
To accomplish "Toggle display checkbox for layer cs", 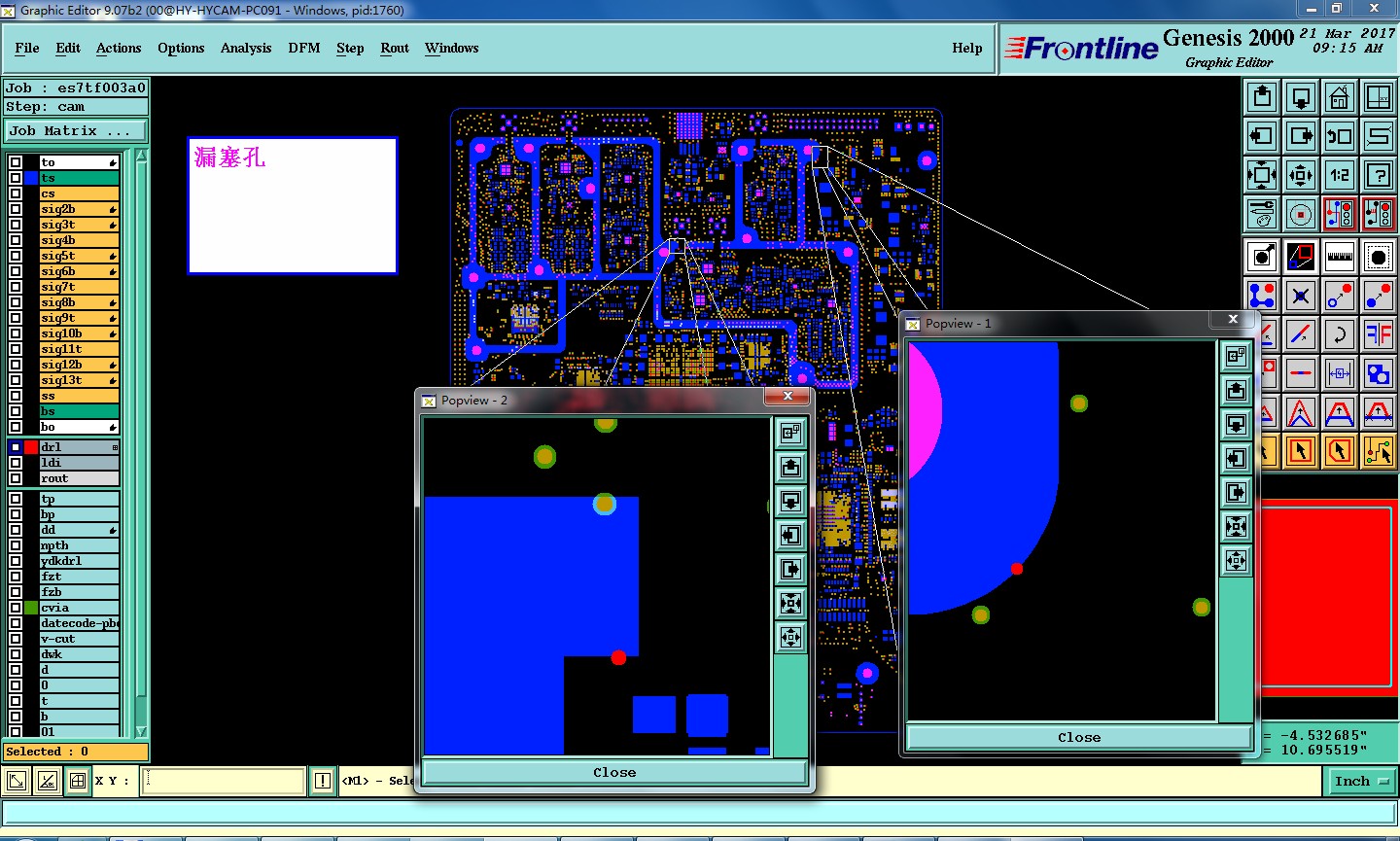I will coord(16,193).
